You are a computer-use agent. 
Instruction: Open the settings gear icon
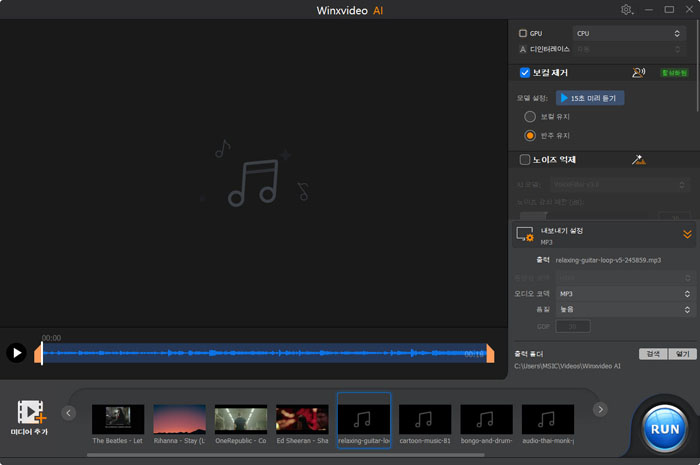click(x=627, y=9)
